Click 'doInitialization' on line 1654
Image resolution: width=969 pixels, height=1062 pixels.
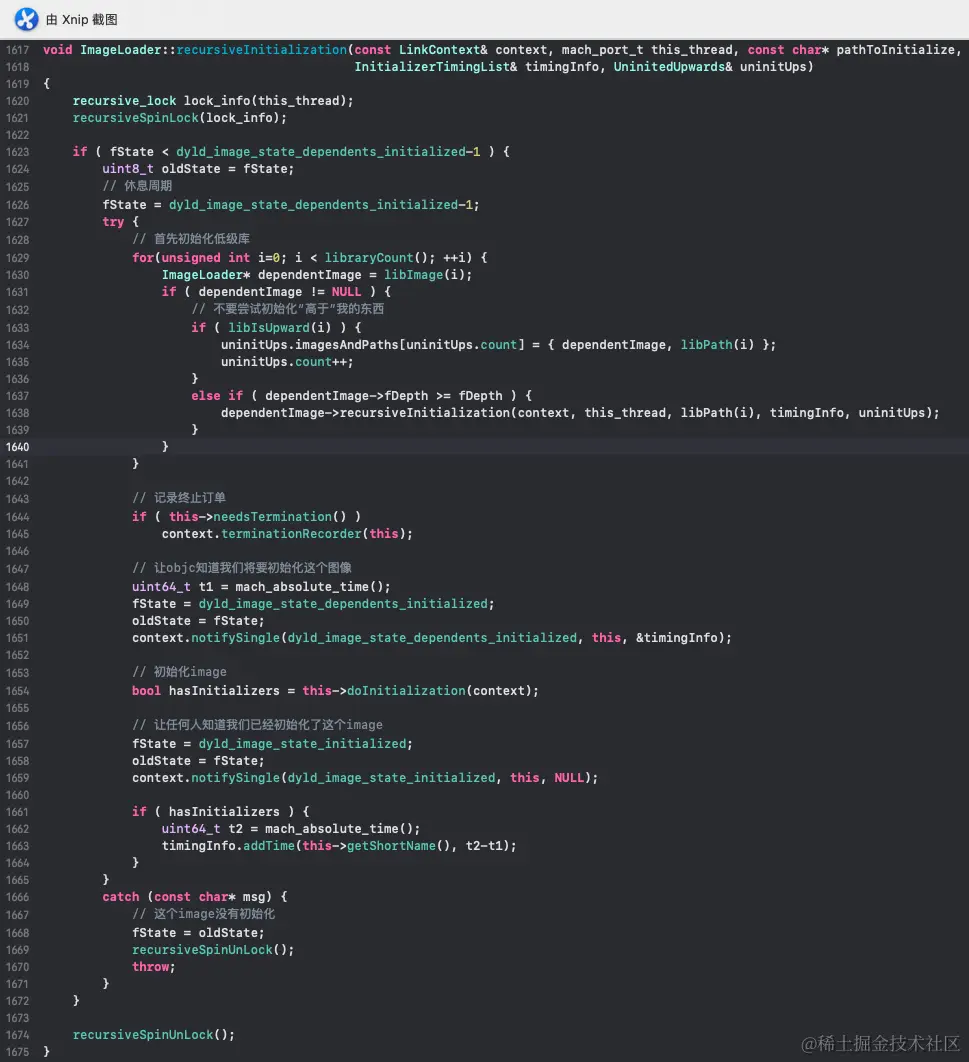click(x=406, y=691)
